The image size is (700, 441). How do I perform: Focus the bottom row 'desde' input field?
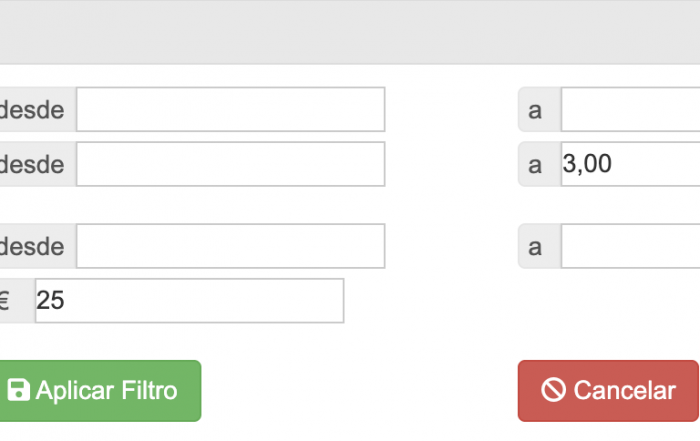[x=230, y=246]
